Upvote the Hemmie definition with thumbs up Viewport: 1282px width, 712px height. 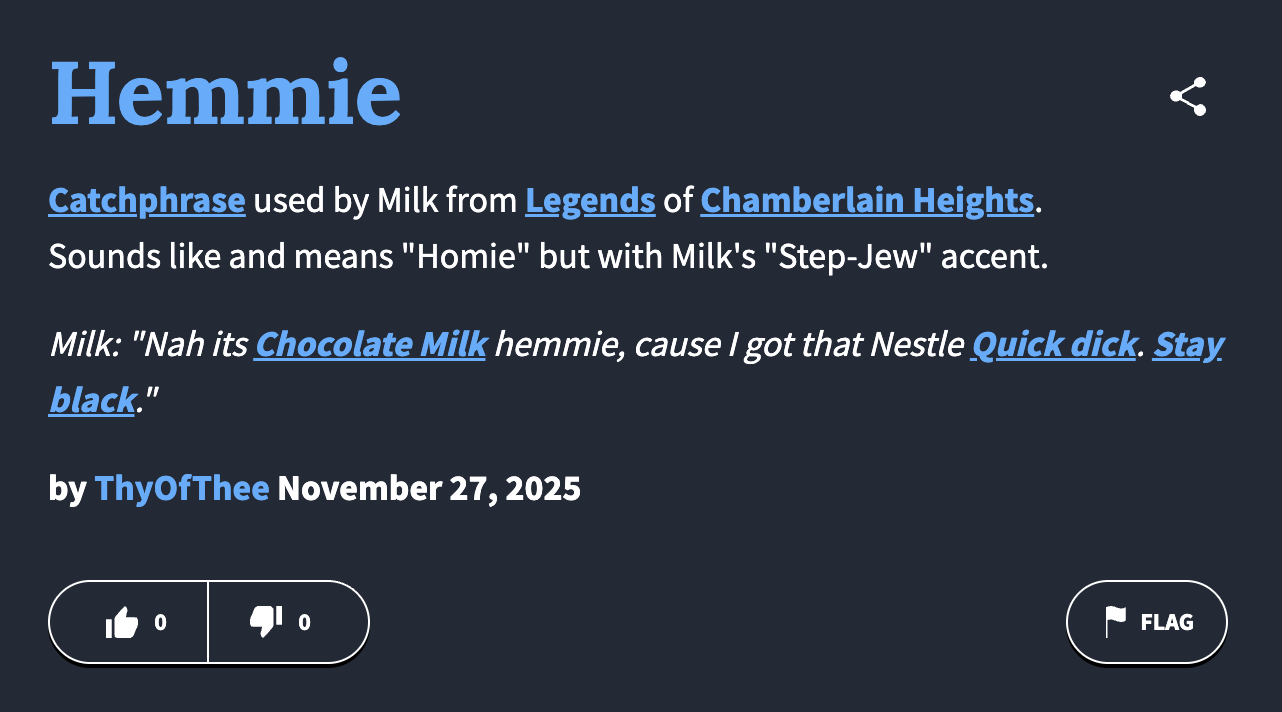(122, 623)
